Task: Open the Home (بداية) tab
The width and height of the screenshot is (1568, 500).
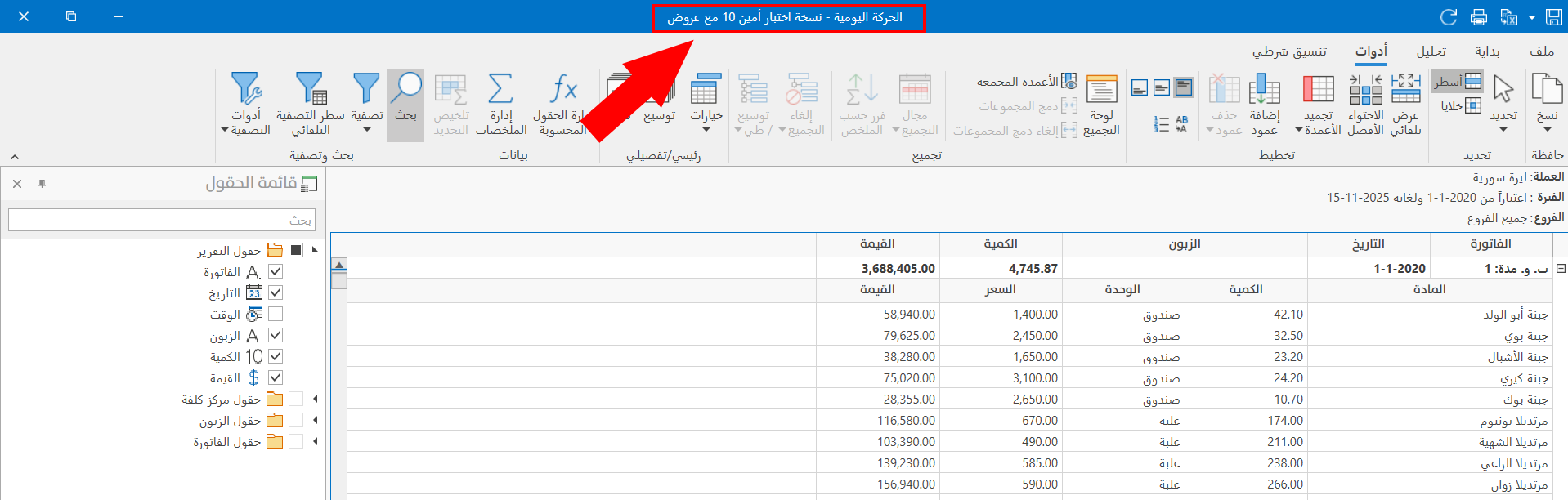Action: pyautogui.click(x=1487, y=51)
